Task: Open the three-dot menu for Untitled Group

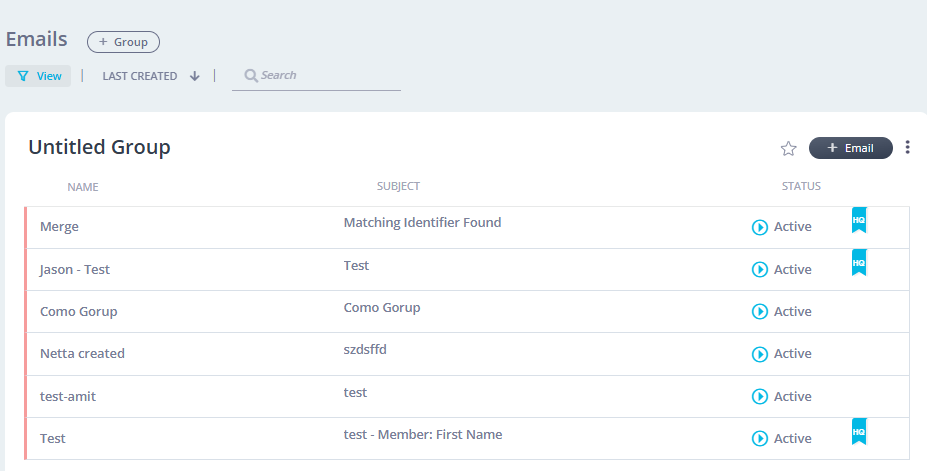Action: 907,148
